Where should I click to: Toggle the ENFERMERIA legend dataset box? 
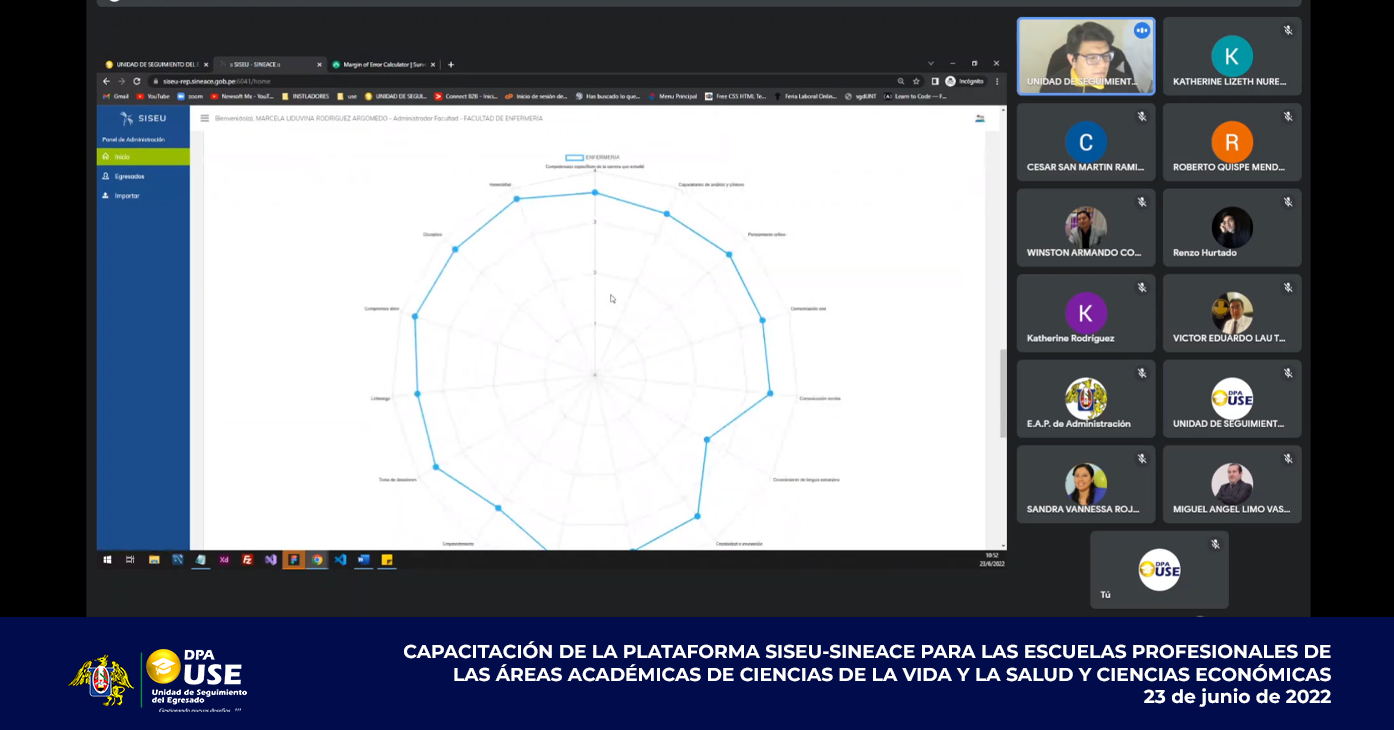coord(574,157)
